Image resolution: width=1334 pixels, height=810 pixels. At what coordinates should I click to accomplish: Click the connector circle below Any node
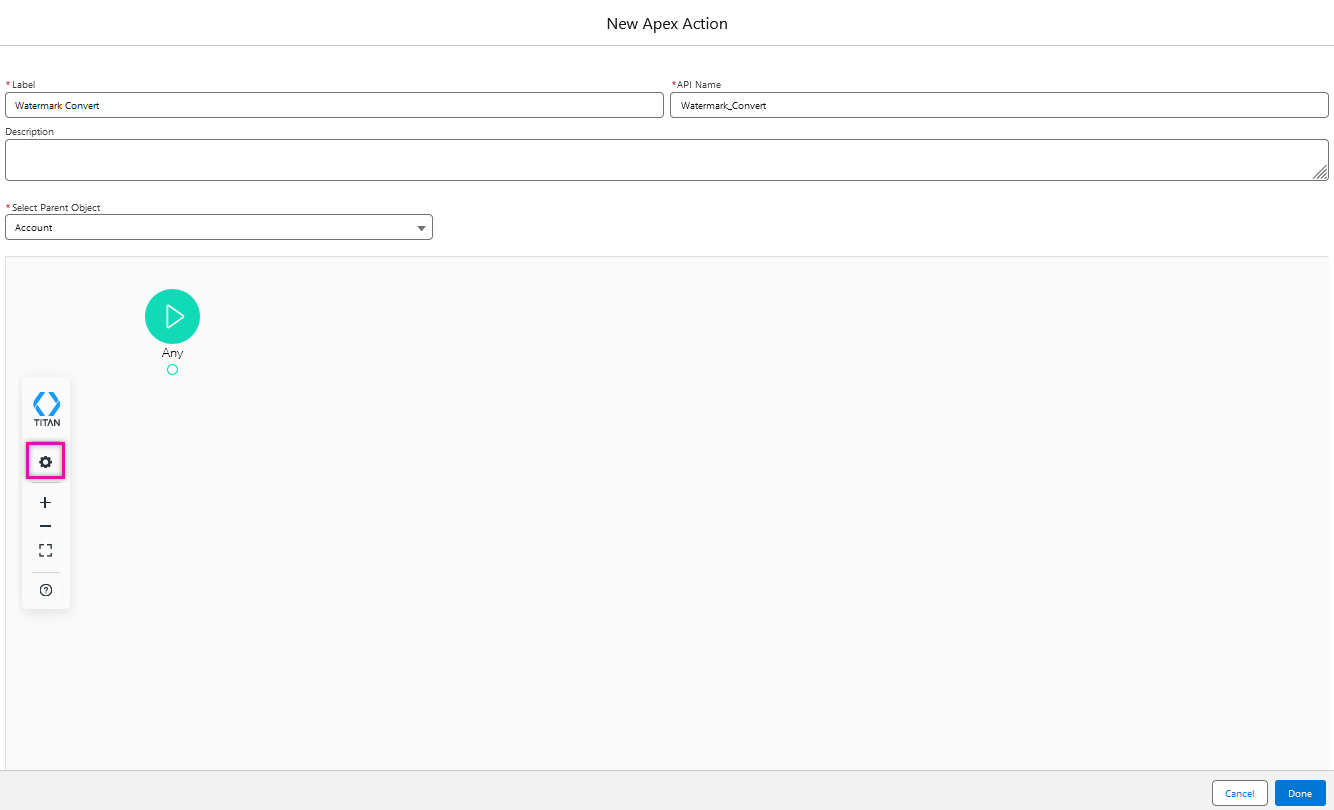pyautogui.click(x=172, y=370)
